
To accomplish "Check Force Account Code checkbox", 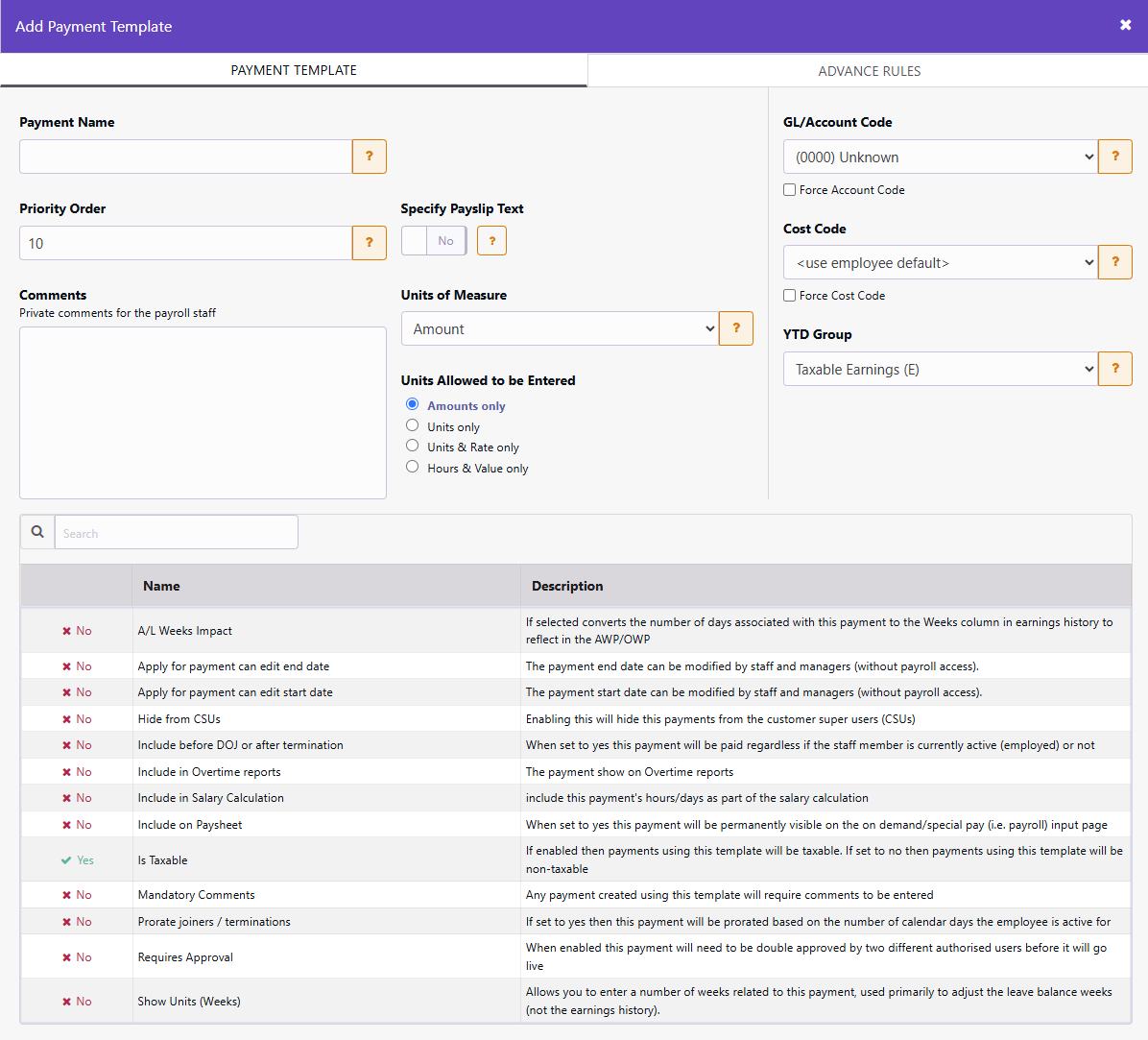I will click(789, 190).
